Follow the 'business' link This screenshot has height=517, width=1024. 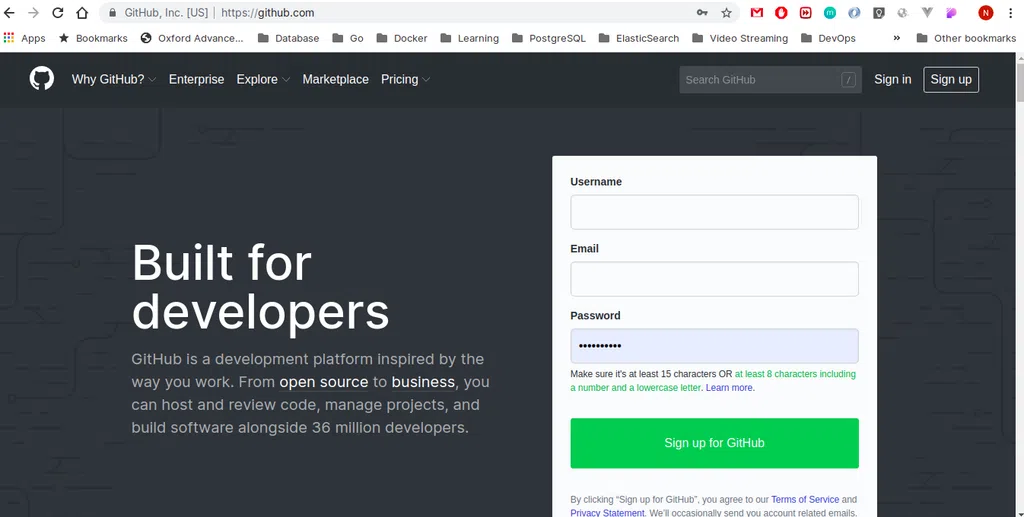pyautogui.click(x=423, y=382)
